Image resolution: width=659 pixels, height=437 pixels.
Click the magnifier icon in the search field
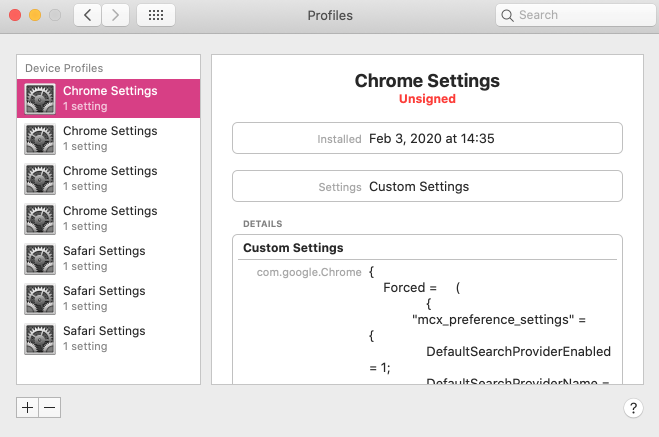pos(507,16)
